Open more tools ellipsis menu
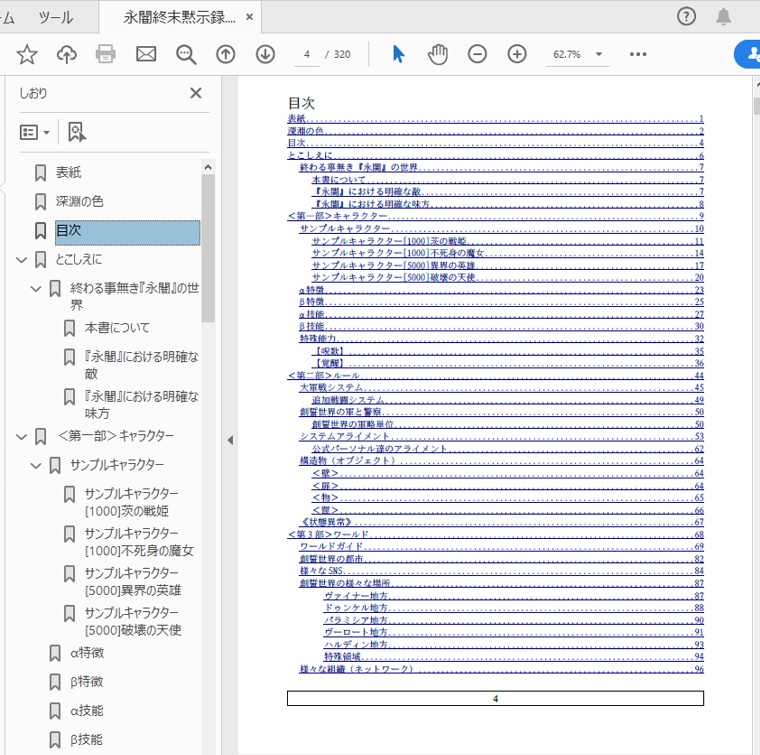The image size is (760, 755). (x=638, y=54)
